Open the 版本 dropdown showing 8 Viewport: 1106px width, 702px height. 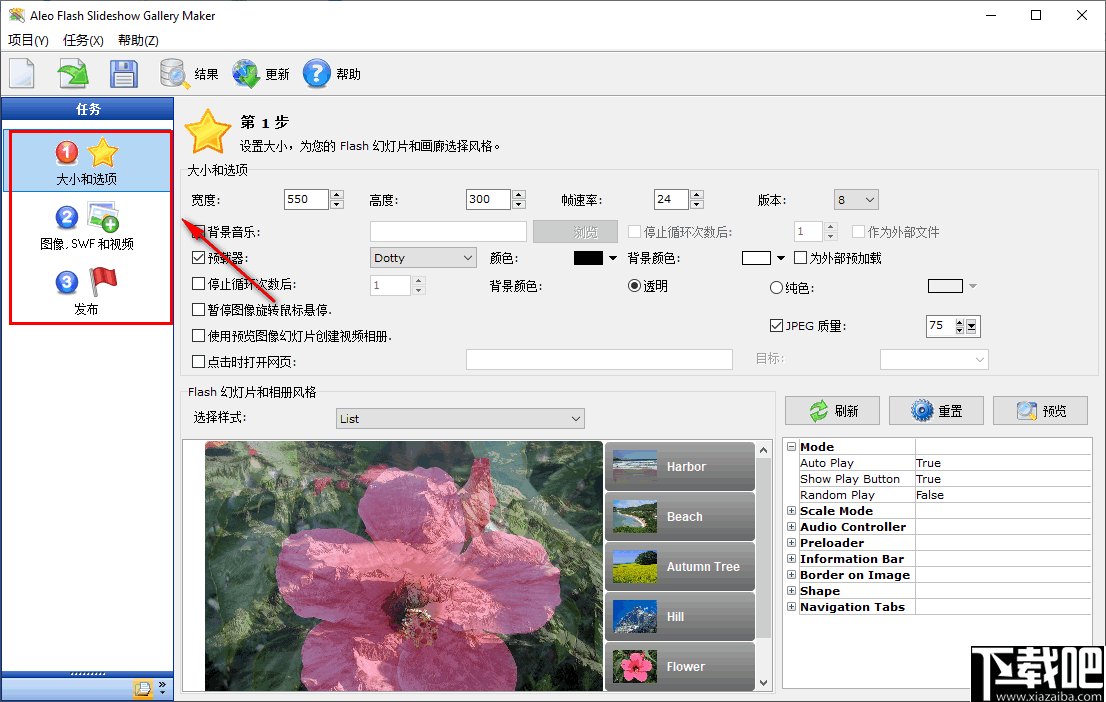pos(855,199)
